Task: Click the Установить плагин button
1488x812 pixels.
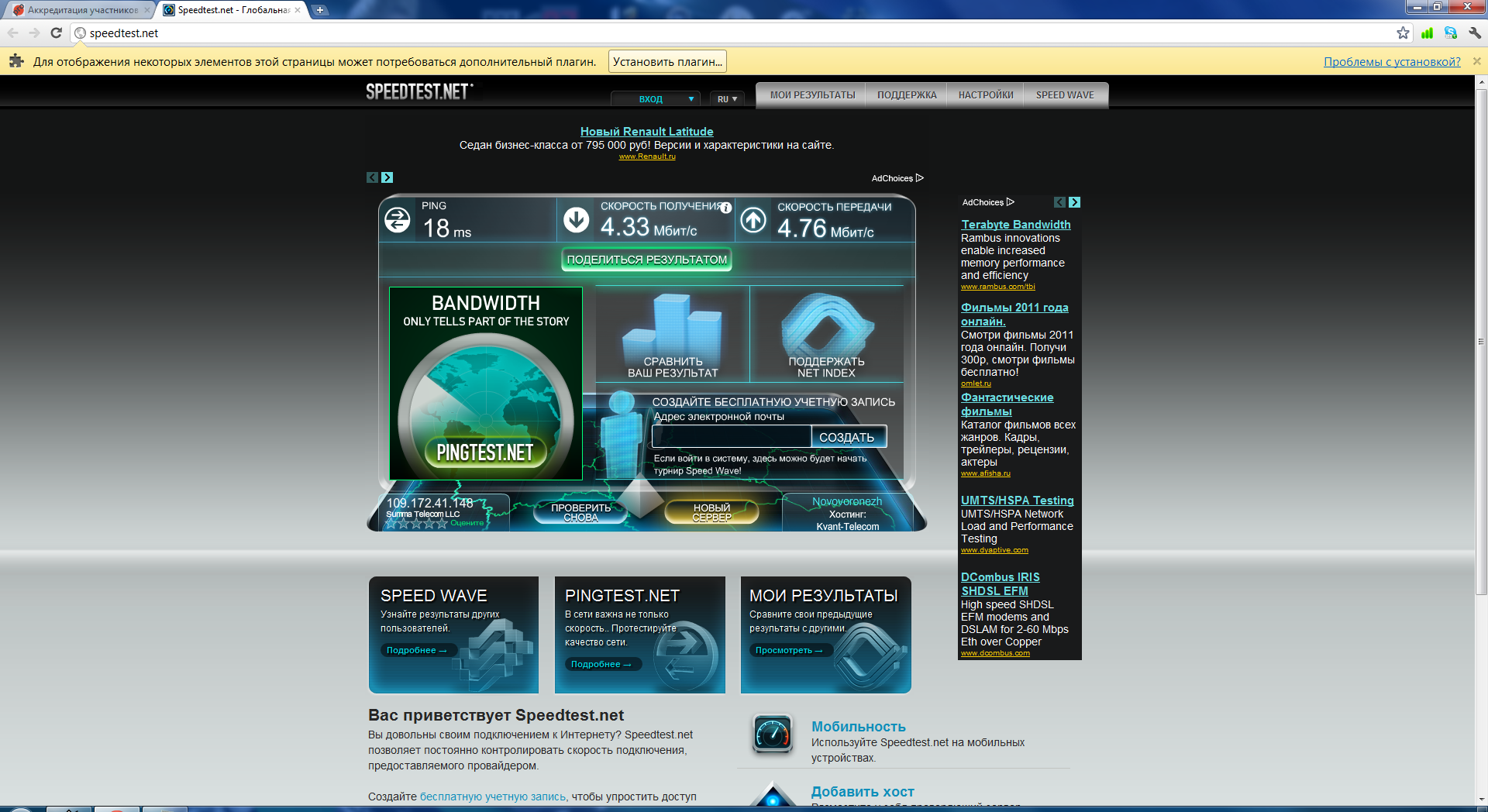Action: 667,61
